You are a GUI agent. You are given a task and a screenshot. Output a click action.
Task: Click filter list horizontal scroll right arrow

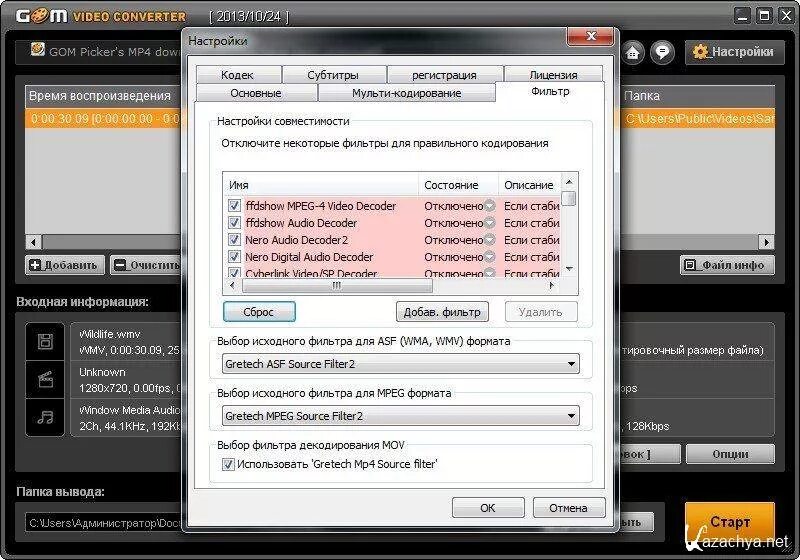point(552,286)
